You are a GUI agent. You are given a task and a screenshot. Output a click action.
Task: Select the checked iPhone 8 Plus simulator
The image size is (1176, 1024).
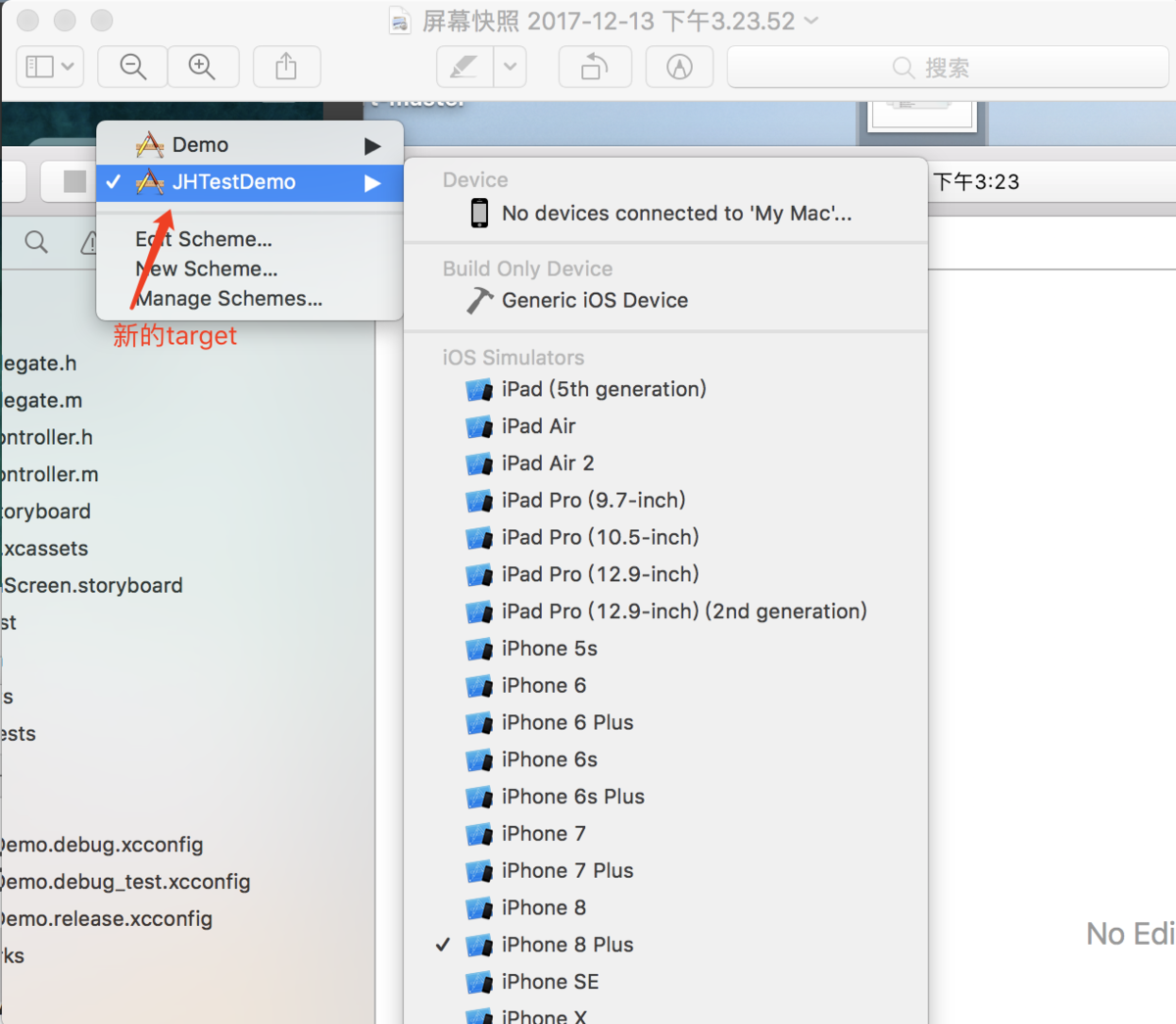pyautogui.click(x=665, y=945)
